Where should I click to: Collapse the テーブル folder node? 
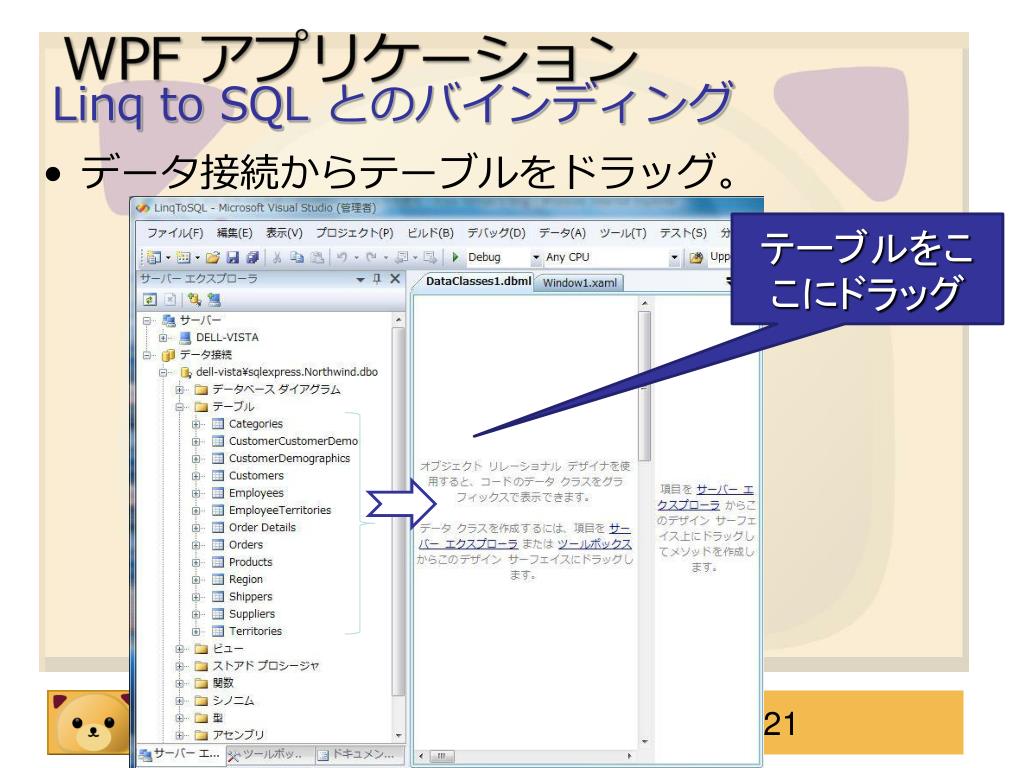(x=180, y=407)
